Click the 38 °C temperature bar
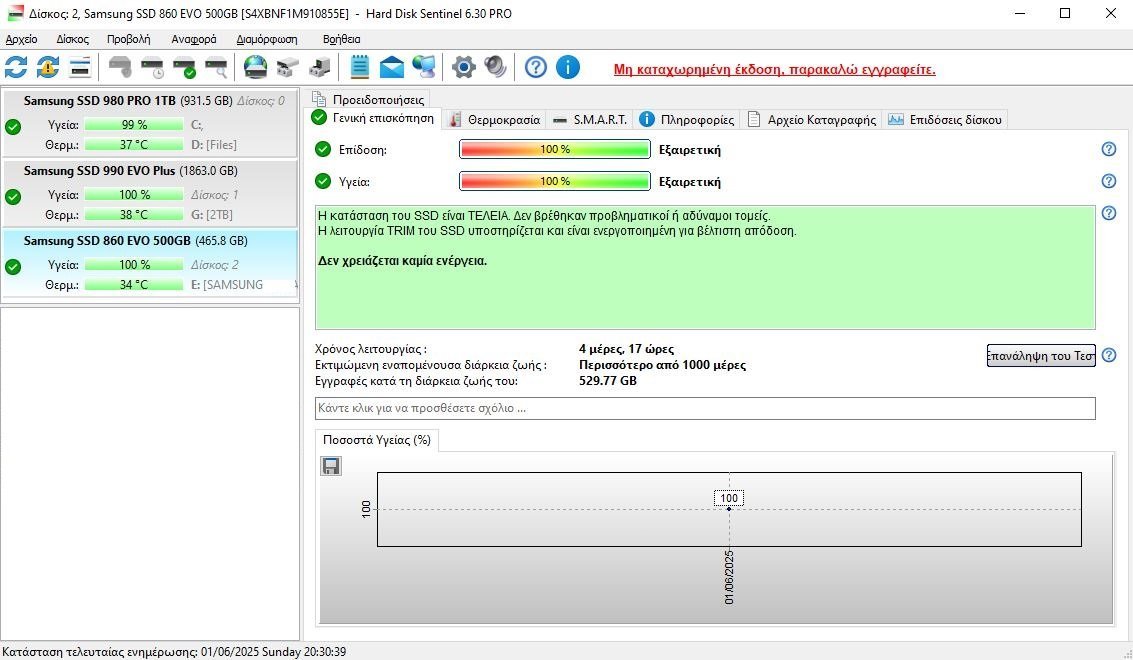 tap(134, 215)
